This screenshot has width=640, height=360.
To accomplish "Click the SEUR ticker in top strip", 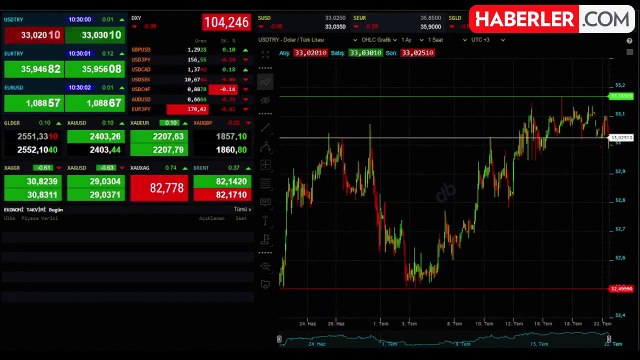I will tap(398, 22).
